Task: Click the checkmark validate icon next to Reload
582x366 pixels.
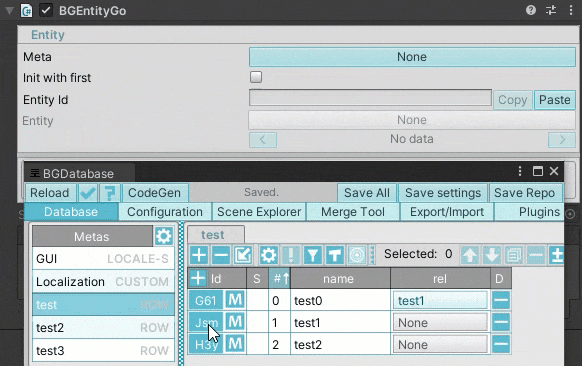Action: point(88,193)
